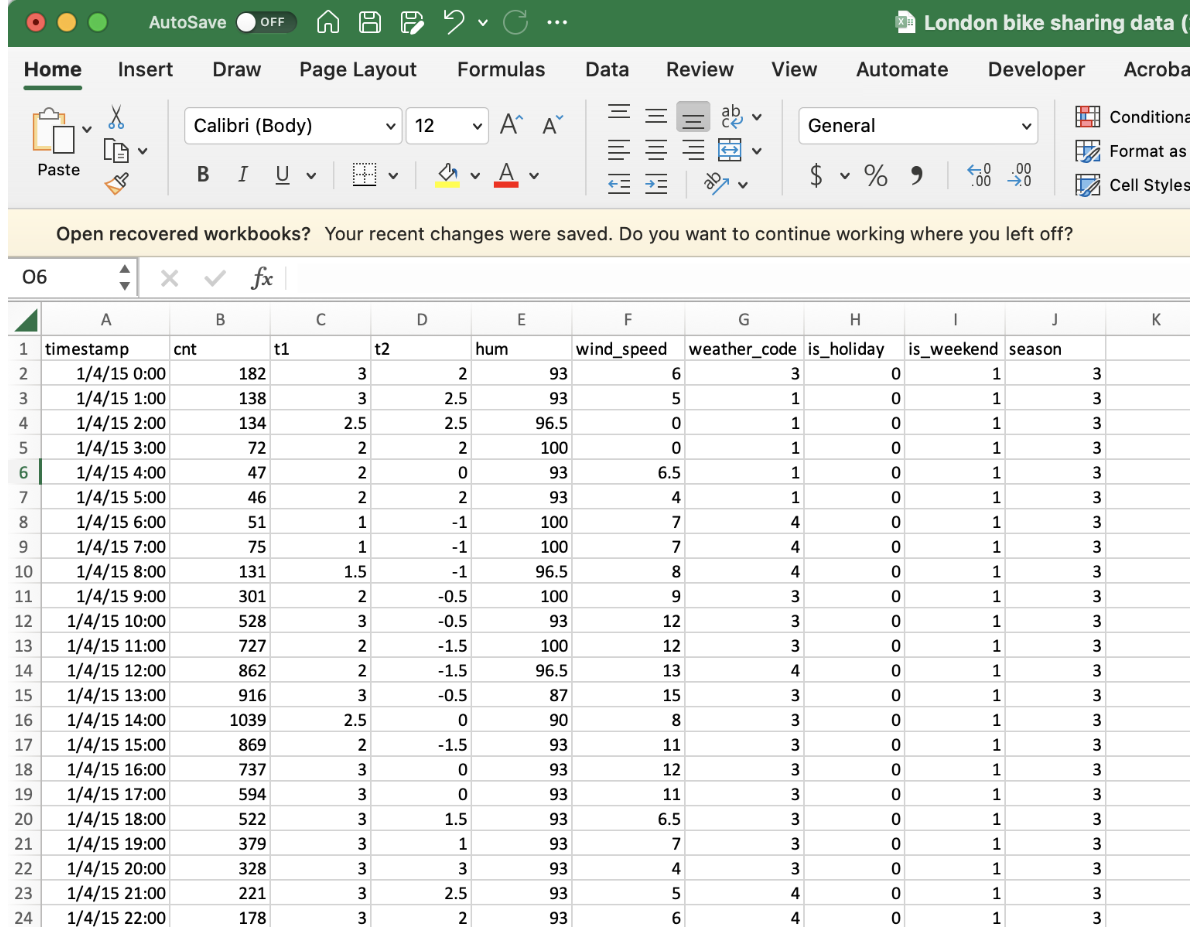Decrease decimal places
The height and width of the screenshot is (928, 1204).
point(1019,176)
